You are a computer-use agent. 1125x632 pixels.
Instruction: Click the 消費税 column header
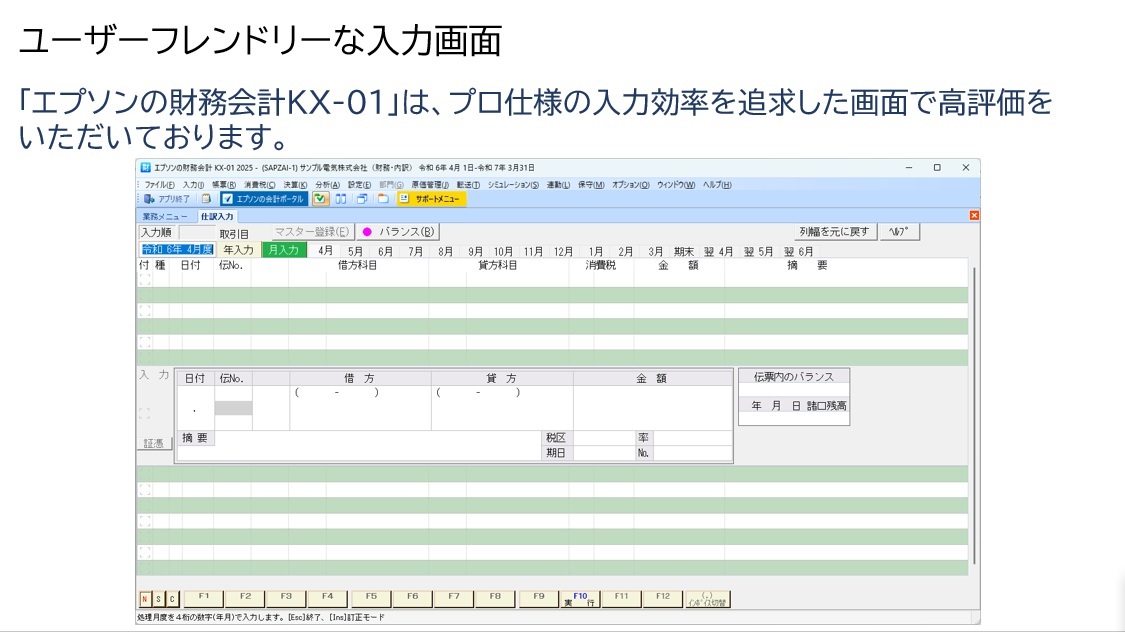pos(601,265)
